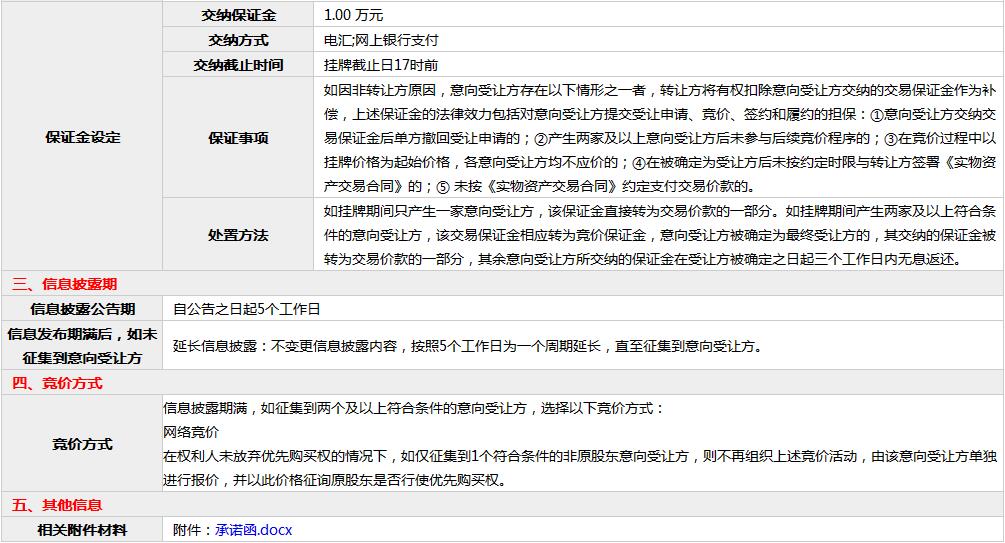Select the 竞价方式 row label cell
This screenshot has height=543, width=1005.
(82, 444)
